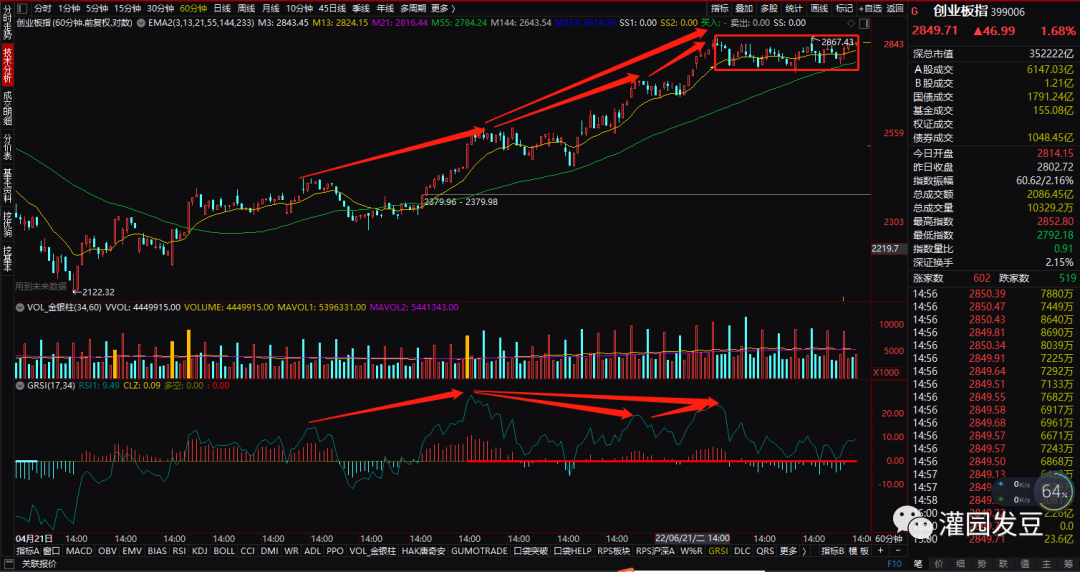
Task: Open the 季线 quarterly period
Action: coord(360,8)
